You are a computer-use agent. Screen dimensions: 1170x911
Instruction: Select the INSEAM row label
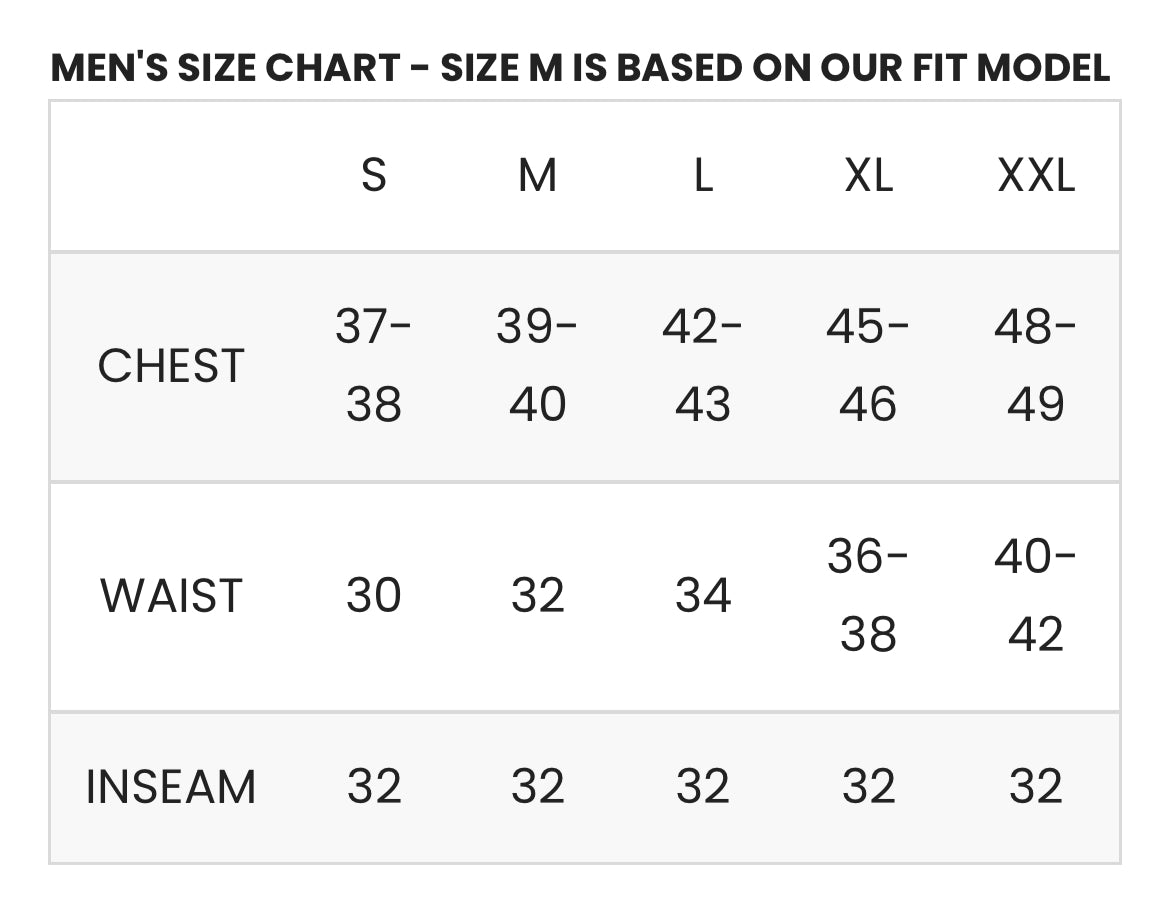point(171,787)
